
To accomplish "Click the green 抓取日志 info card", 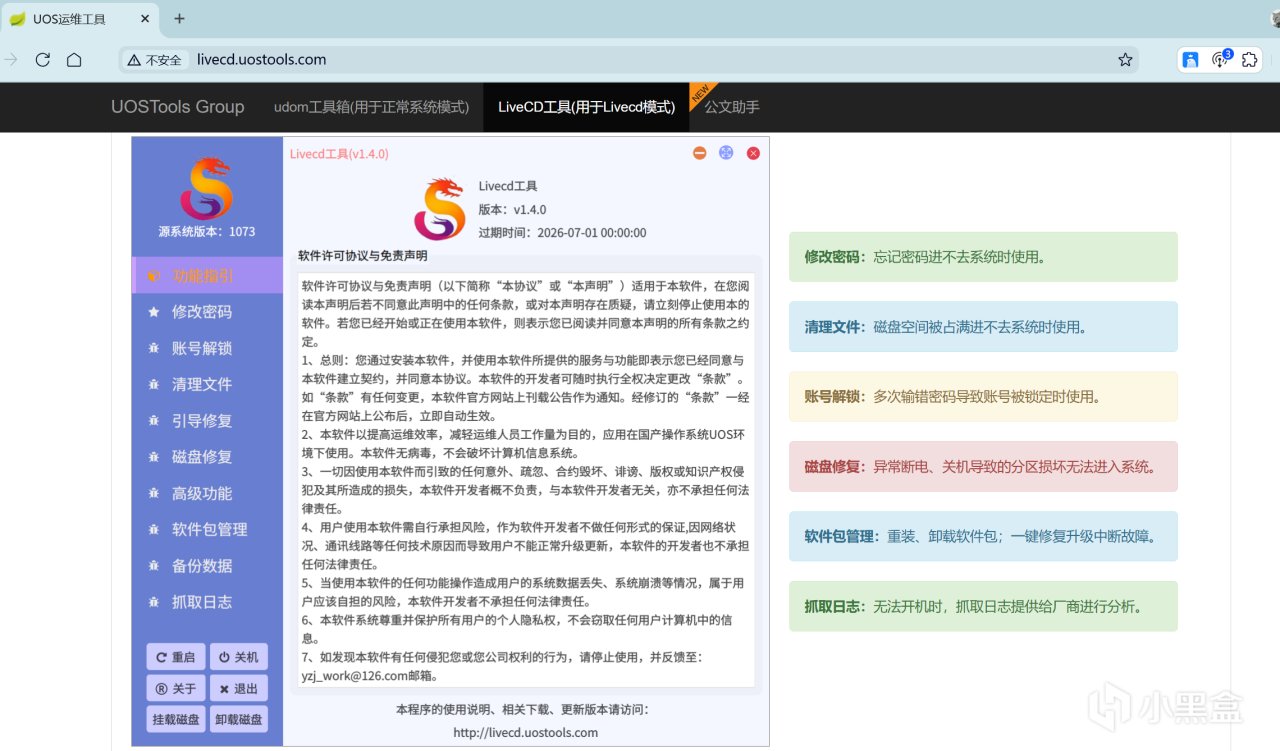I will tap(983, 606).
